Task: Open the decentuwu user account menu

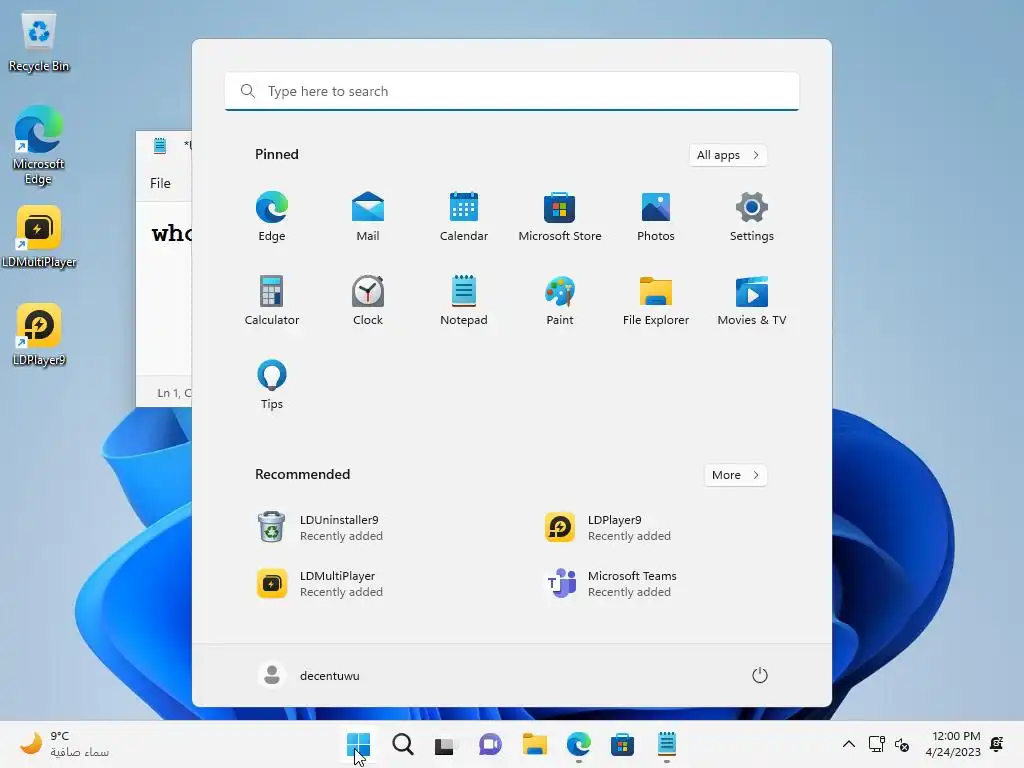Action: point(309,675)
